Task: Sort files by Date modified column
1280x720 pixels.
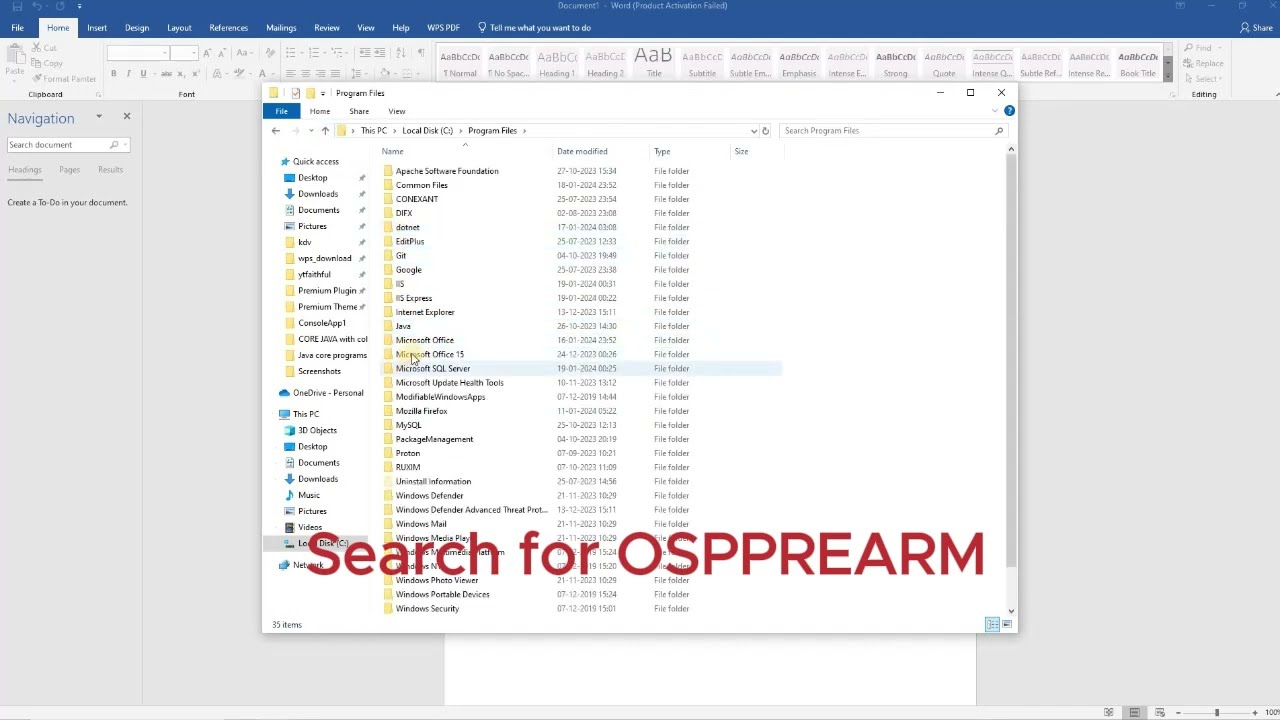Action: click(582, 152)
